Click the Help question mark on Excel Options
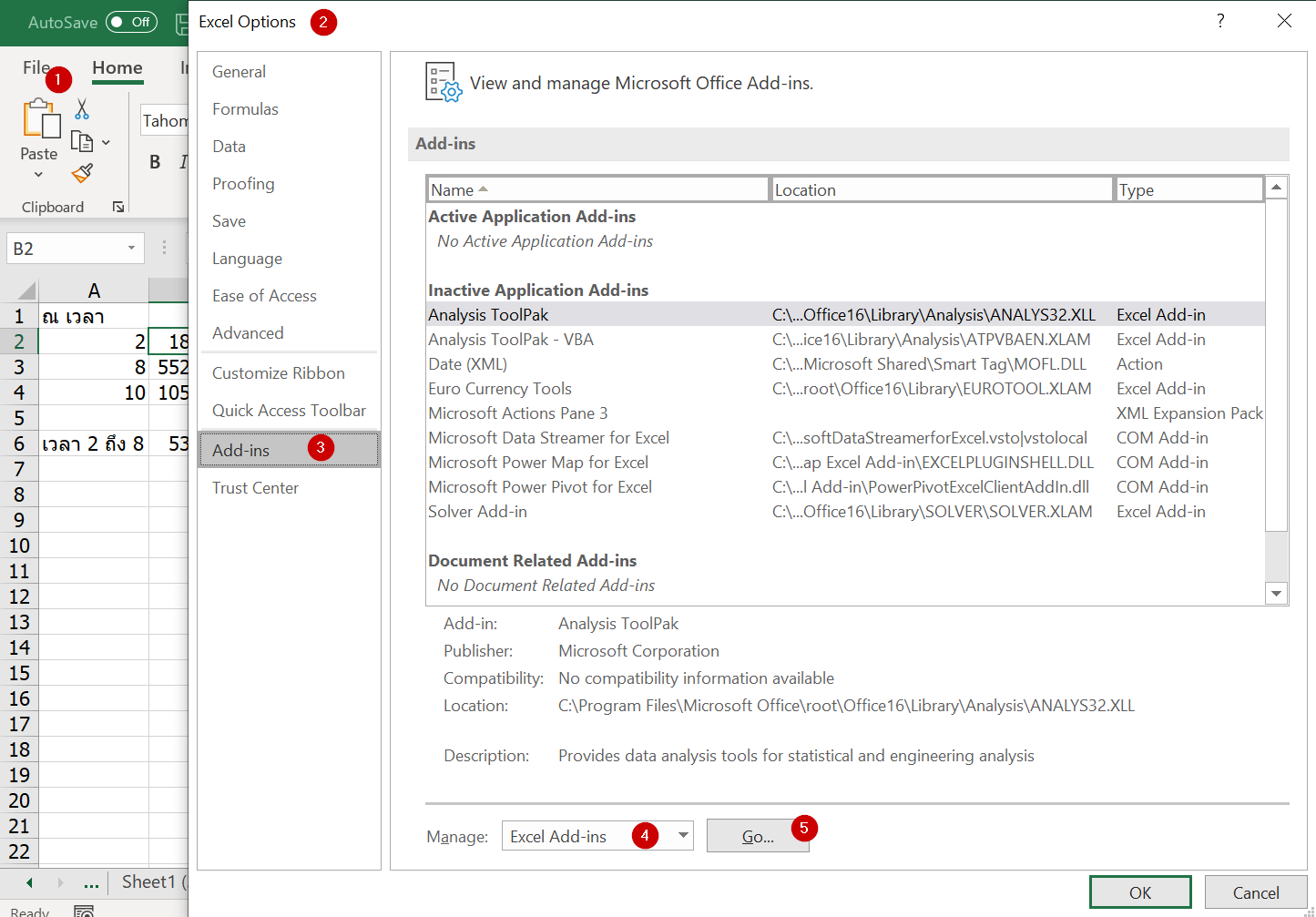The image size is (1316, 917). pos(1220,20)
